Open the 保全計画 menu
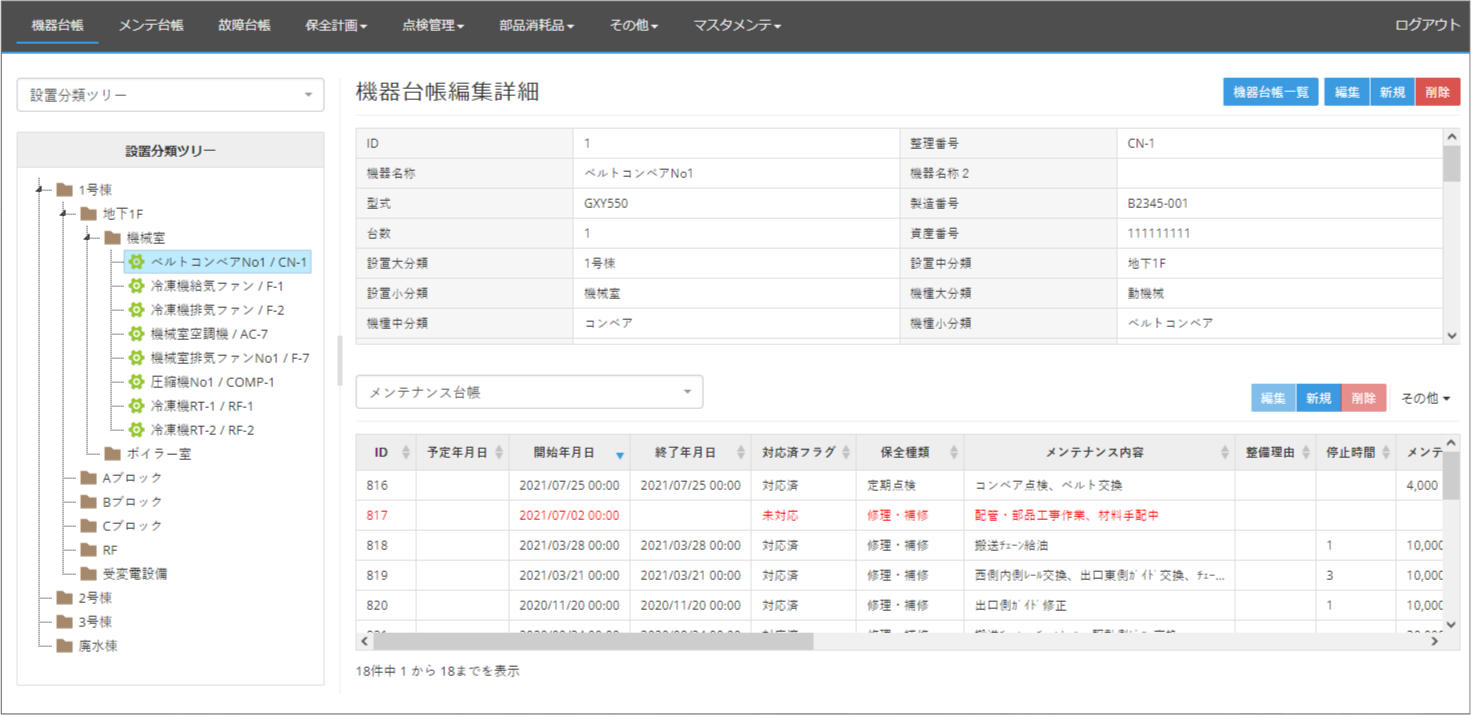Image resolution: width=1471 pixels, height=715 pixels. coord(336,25)
